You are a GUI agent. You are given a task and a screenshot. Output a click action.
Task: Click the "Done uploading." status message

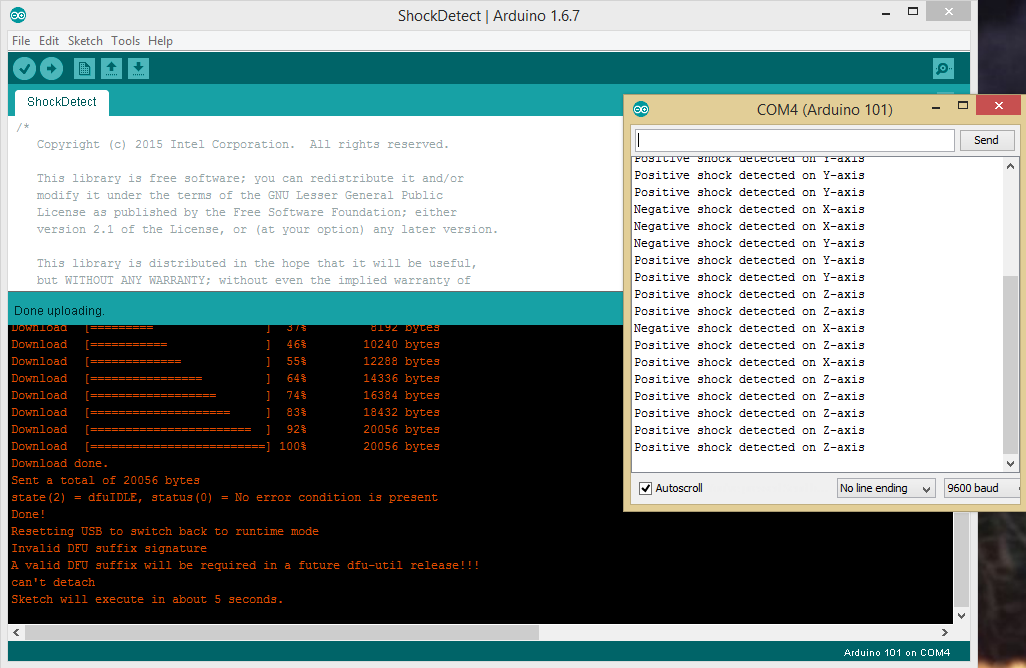coord(60,311)
